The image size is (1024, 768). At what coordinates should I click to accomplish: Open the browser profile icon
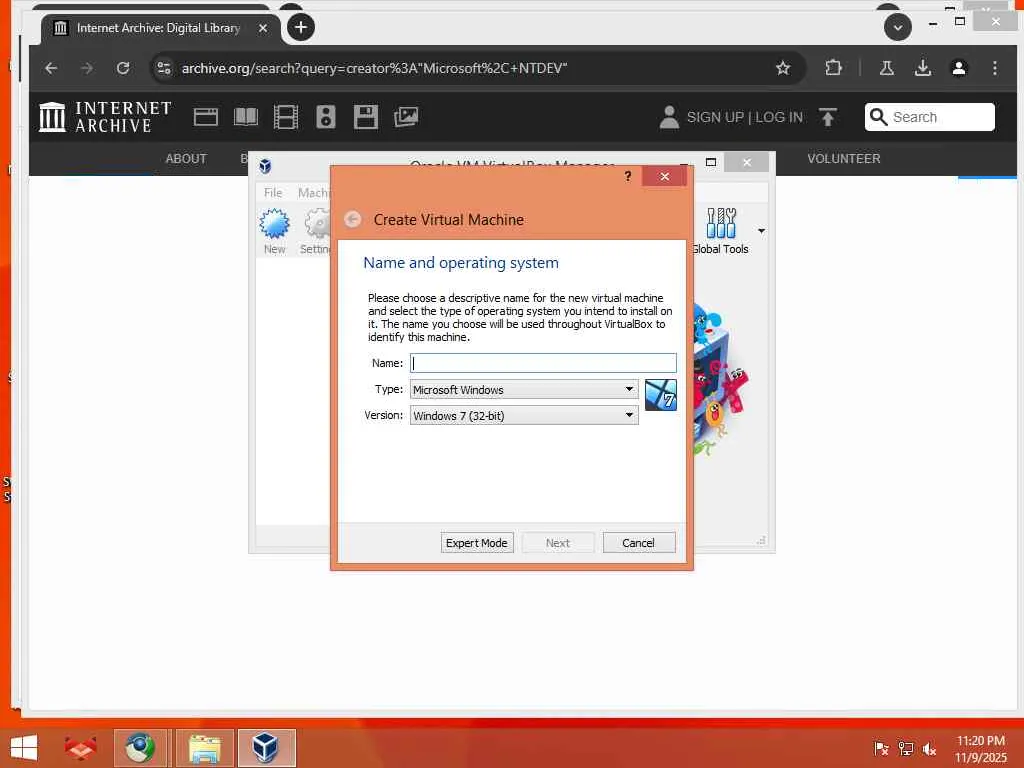[959, 68]
